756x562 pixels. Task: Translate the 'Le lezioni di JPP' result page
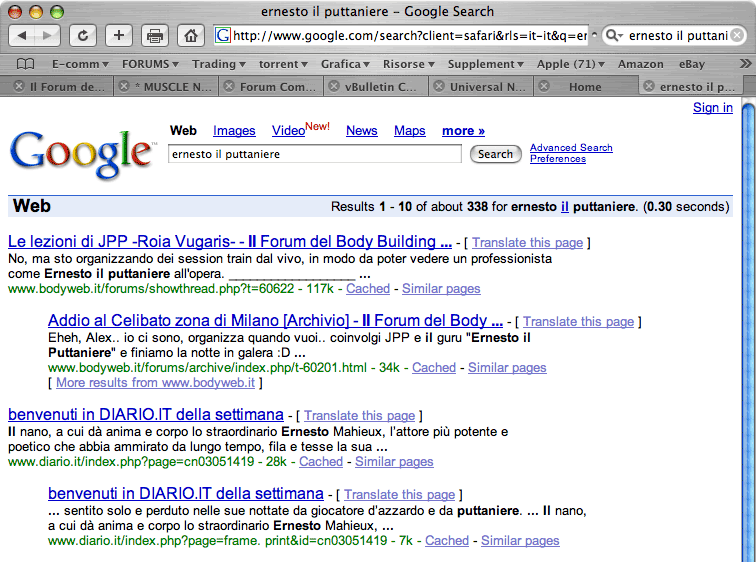tap(527, 242)
